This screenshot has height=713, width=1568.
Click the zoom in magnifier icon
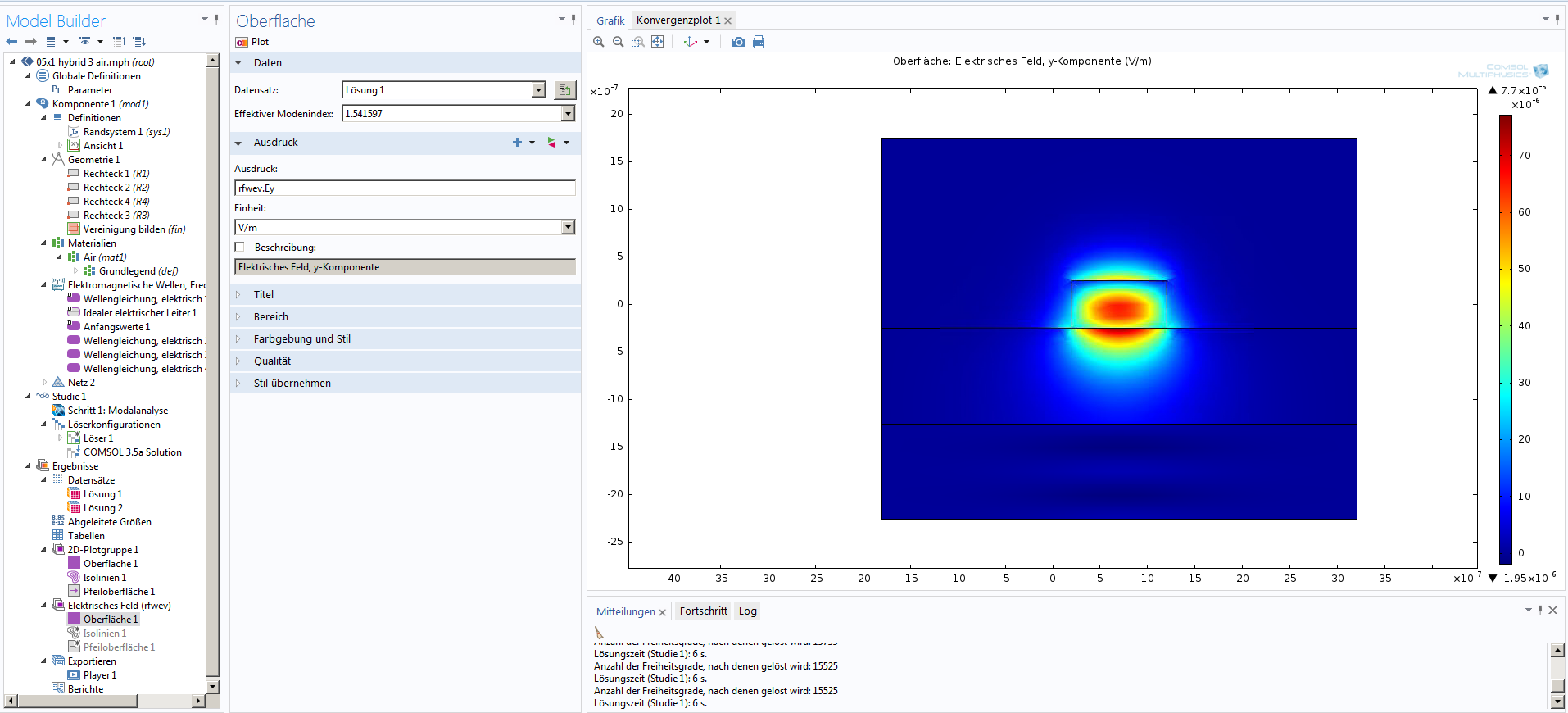(599, 42)
